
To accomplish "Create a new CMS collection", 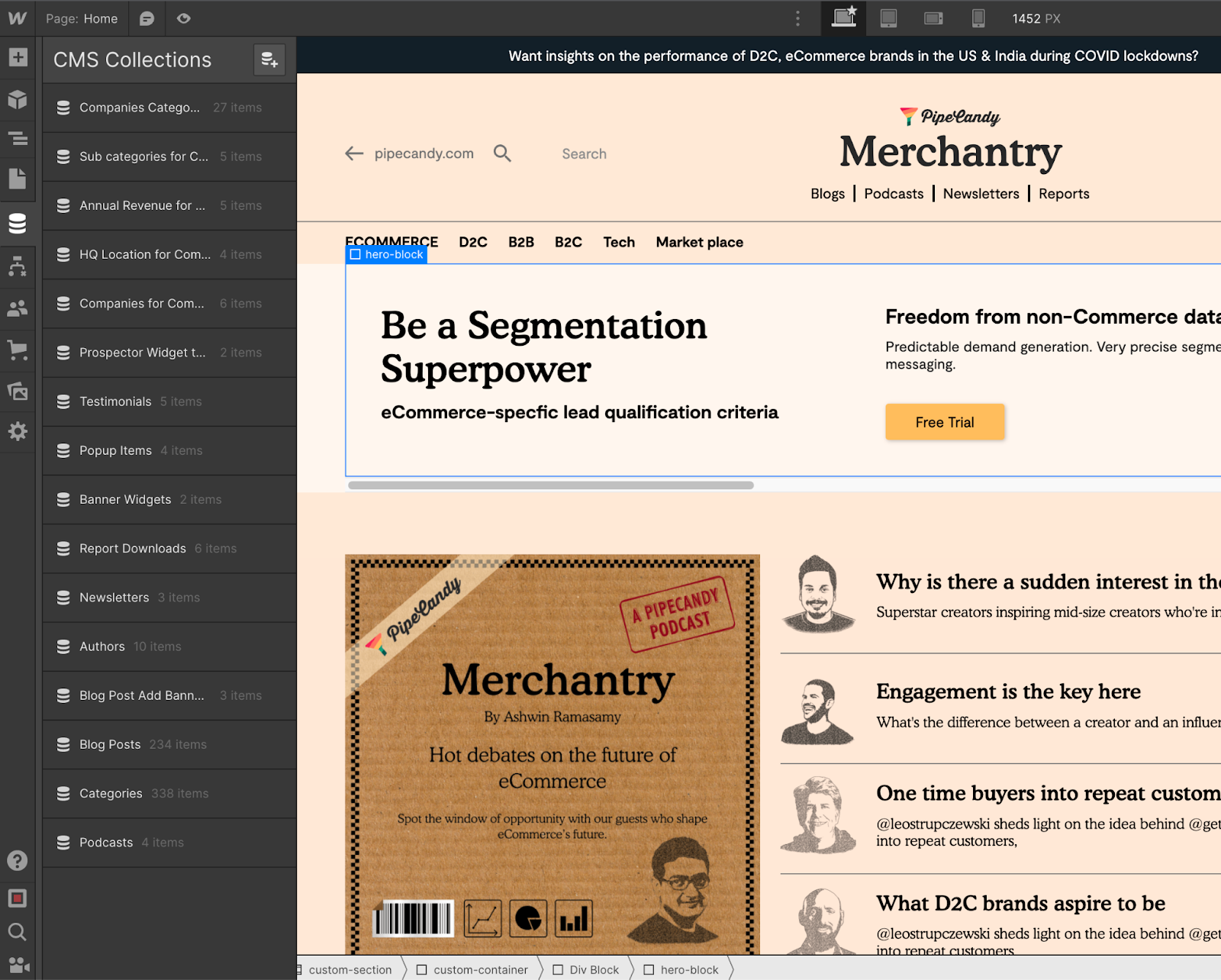I will [269, 60].
